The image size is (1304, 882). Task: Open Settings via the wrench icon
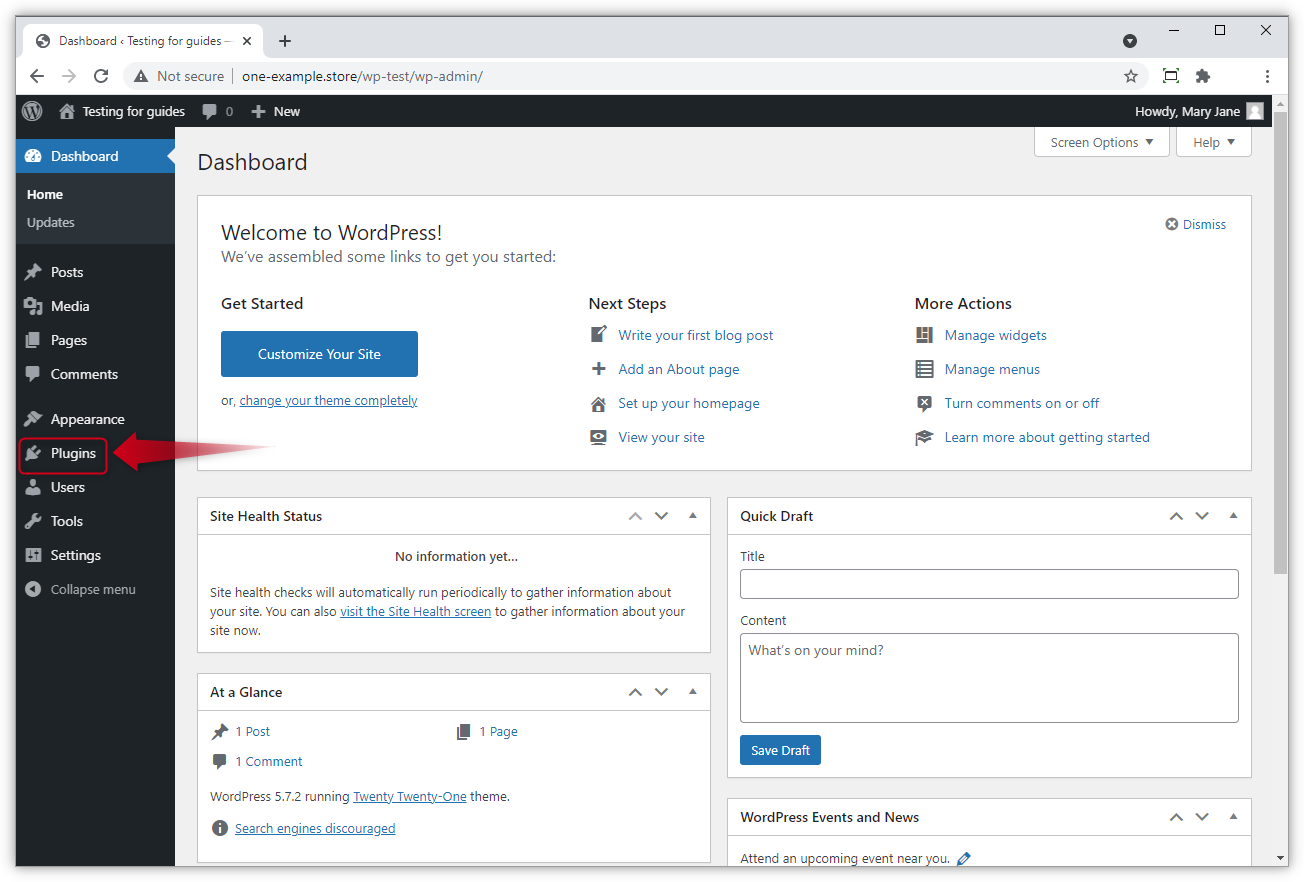point(33,555)
